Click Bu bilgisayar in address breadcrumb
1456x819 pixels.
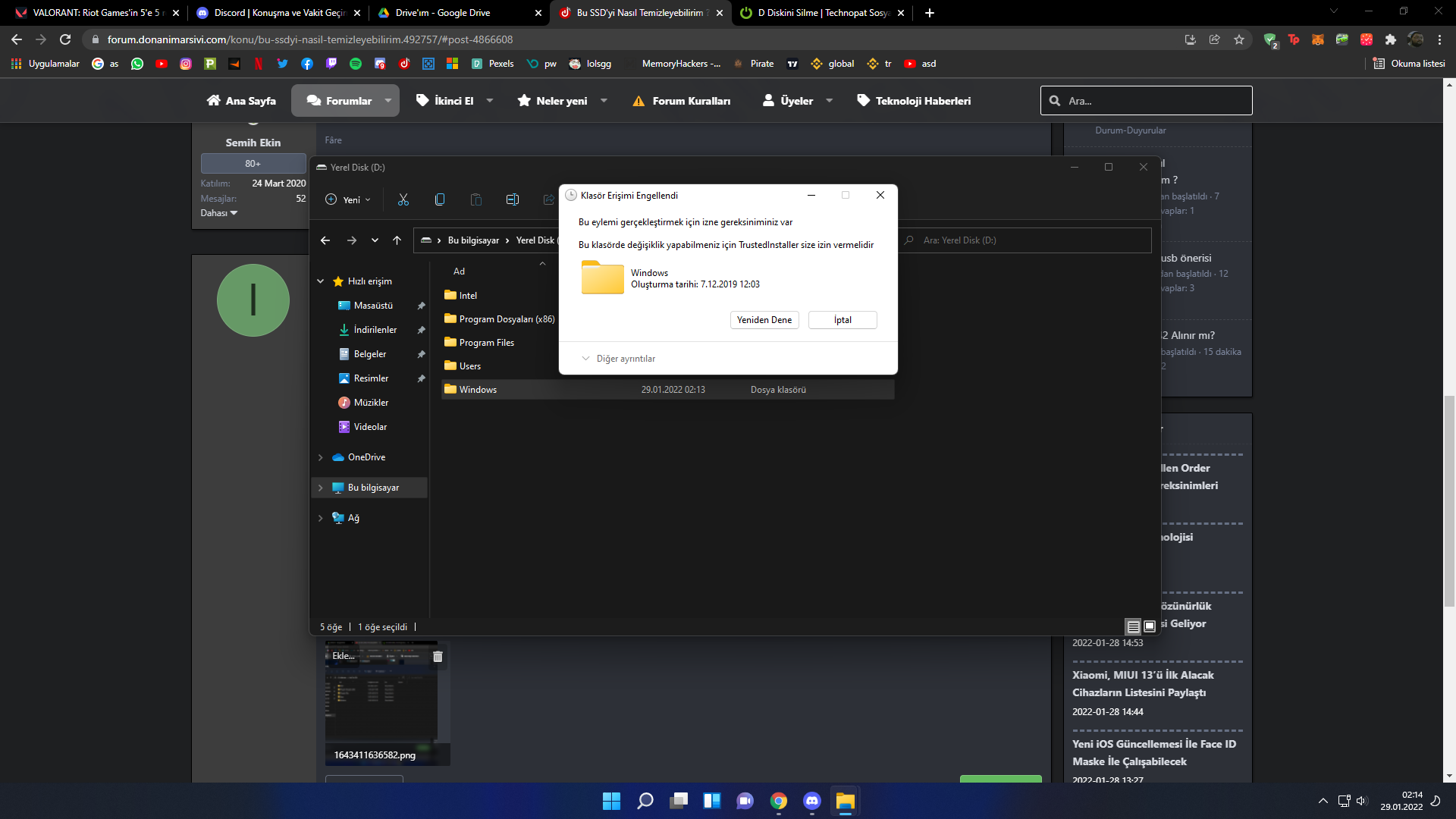point(473,240)
